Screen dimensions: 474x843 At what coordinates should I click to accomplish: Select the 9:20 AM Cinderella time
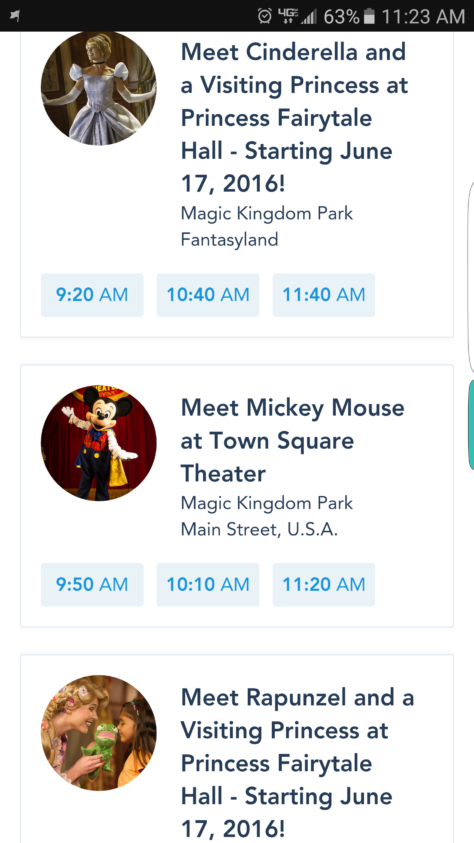[92, 295]
